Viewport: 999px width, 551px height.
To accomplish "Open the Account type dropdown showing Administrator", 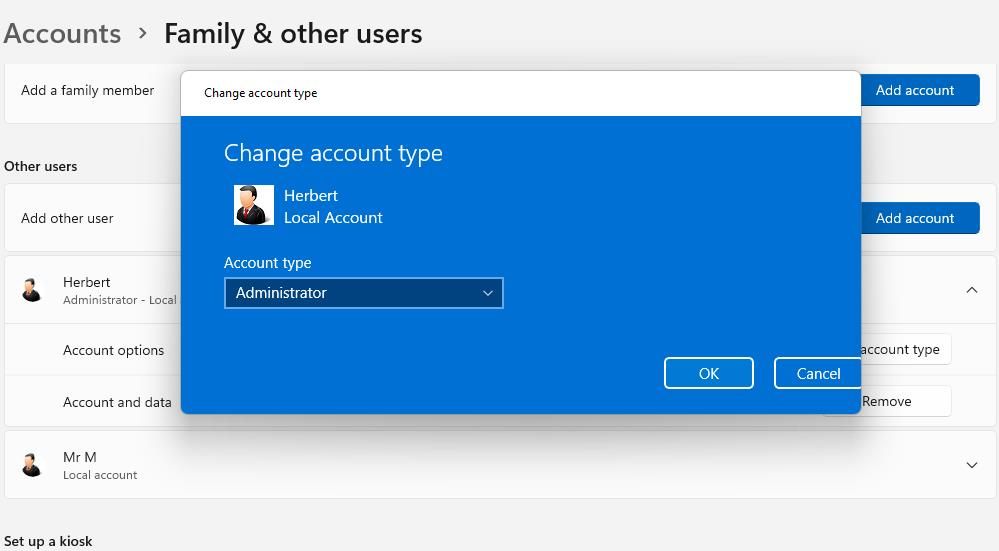I will tap(363, 293).
